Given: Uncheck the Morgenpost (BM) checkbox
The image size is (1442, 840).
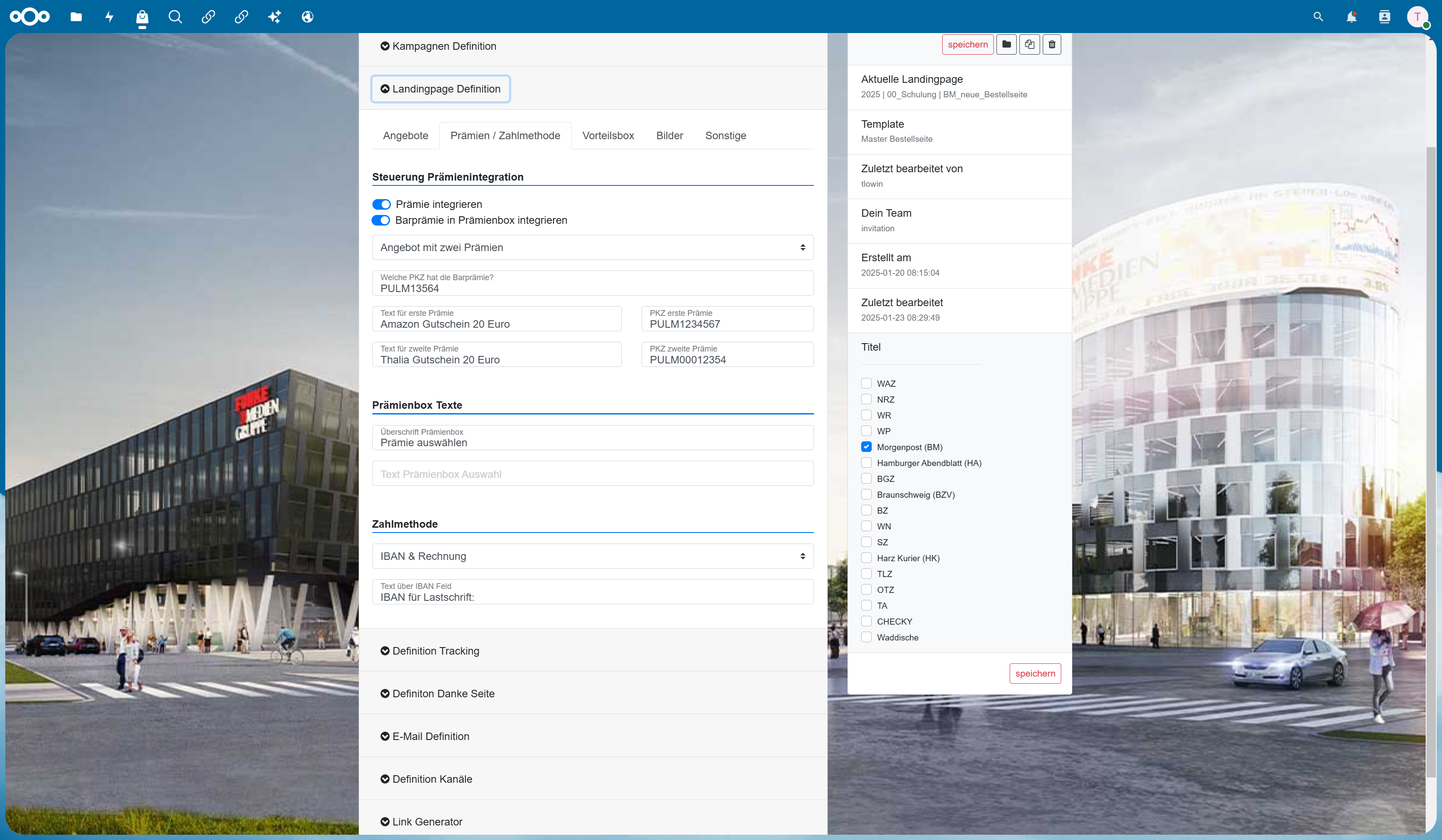Looking at the screenshot, I should 866,447.
